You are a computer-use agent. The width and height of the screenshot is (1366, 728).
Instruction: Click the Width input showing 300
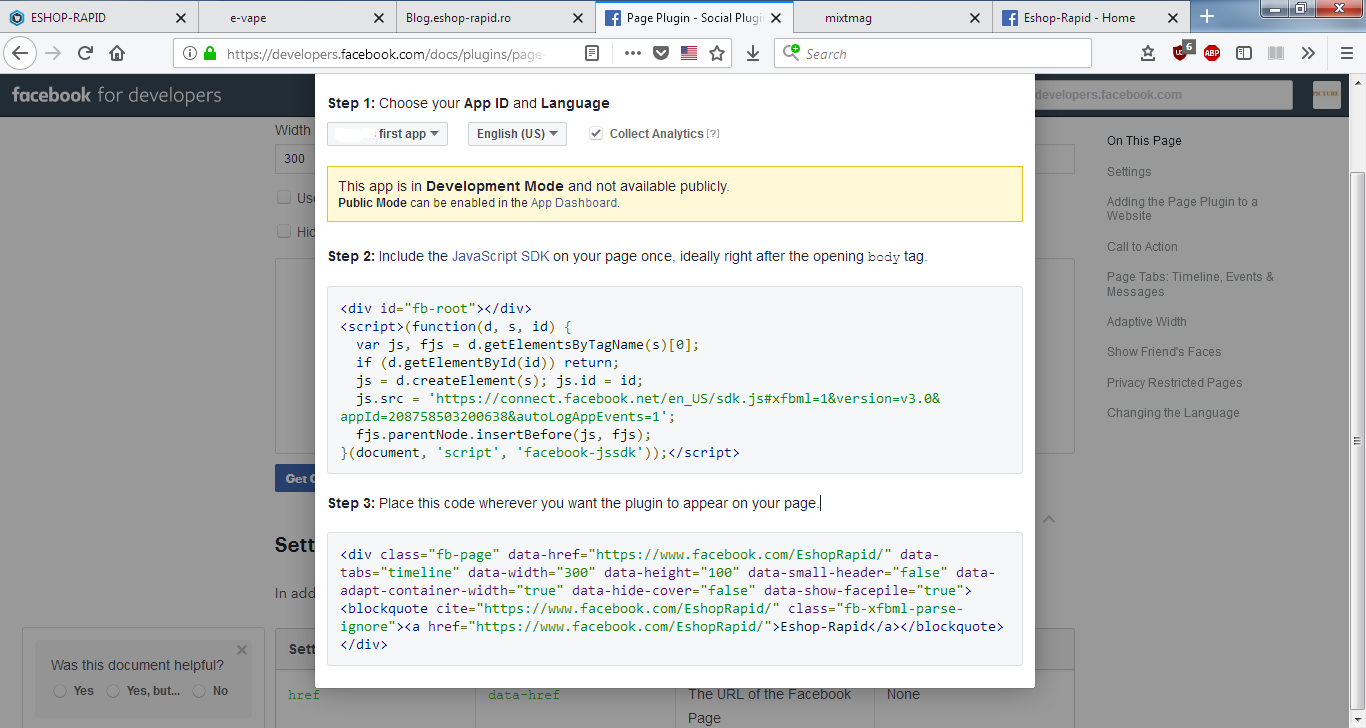(295, 159)
